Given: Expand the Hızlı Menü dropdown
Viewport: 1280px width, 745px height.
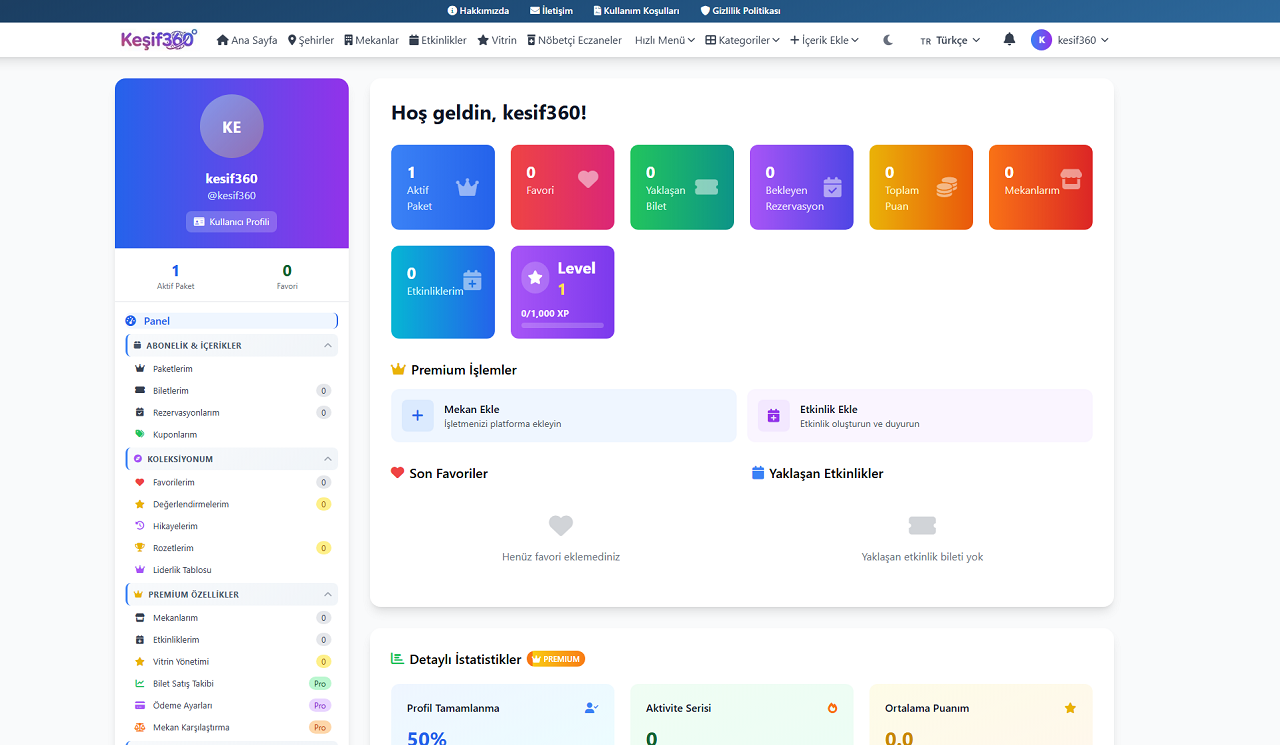Looking at the screenshot, I should pos(665,40).
